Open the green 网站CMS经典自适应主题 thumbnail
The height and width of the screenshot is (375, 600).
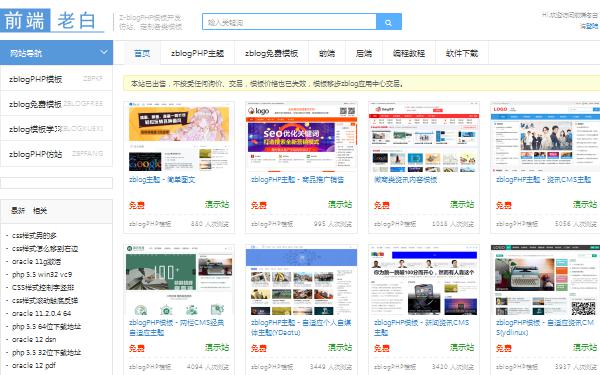tap(179, 280)
